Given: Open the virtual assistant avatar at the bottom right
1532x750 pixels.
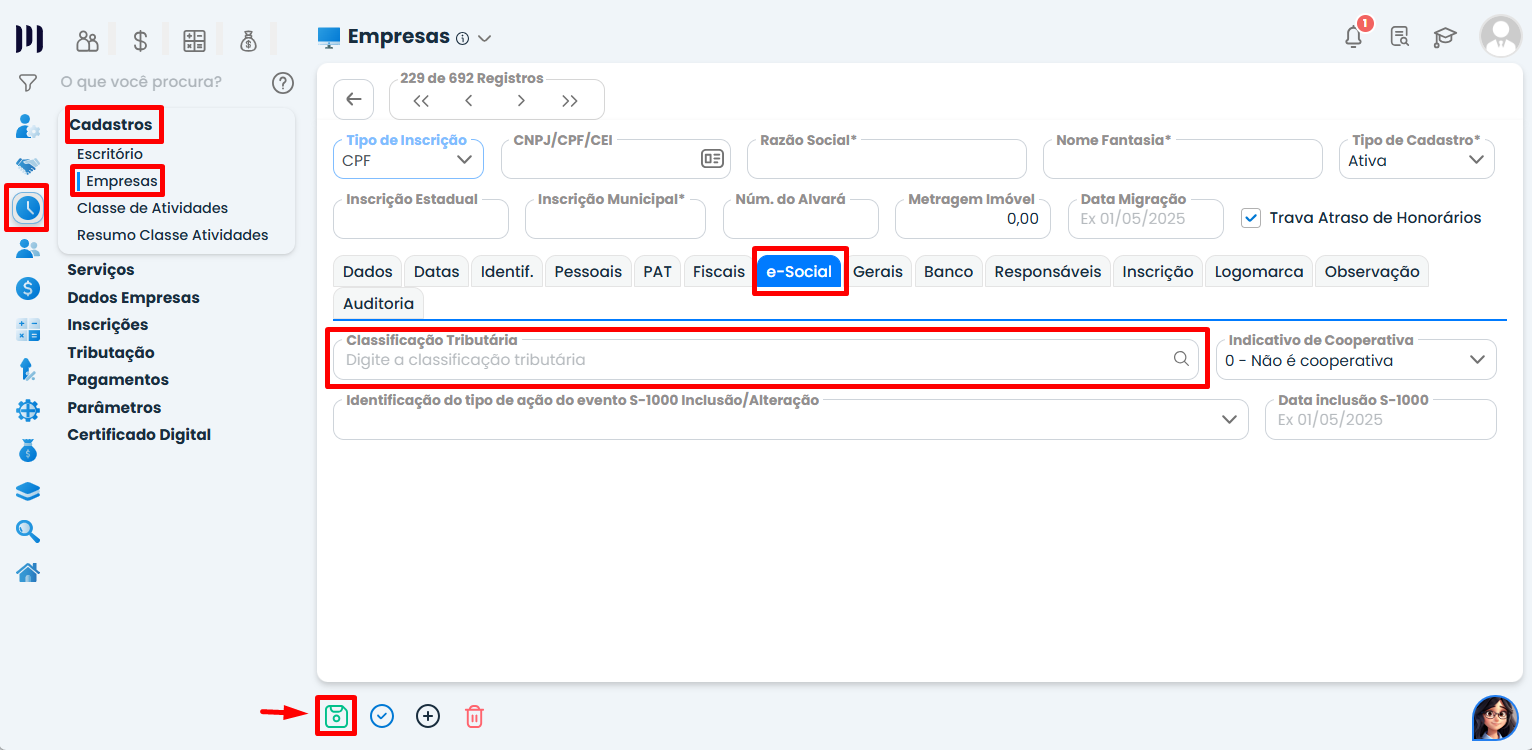Looking at the screenshot, I should 1495,718.
